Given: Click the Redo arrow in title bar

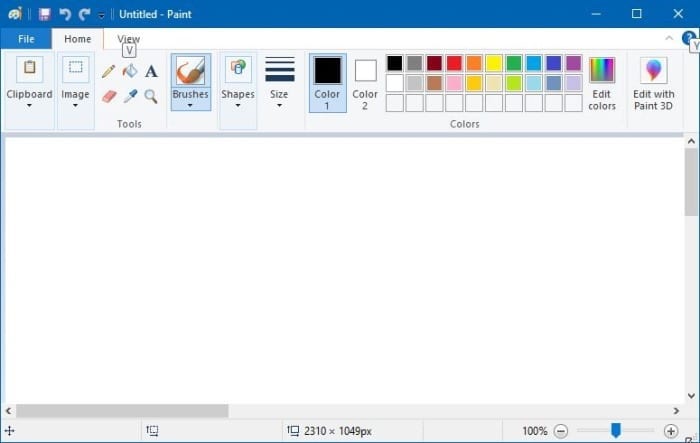Looking at the screenshot, I should pos(84,14).
